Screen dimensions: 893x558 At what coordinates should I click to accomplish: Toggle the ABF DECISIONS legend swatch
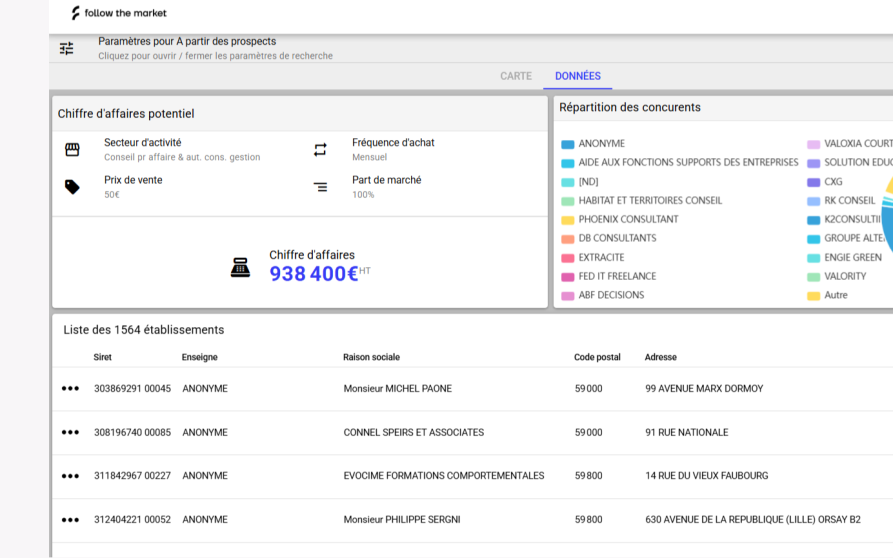tap(567, 296)
